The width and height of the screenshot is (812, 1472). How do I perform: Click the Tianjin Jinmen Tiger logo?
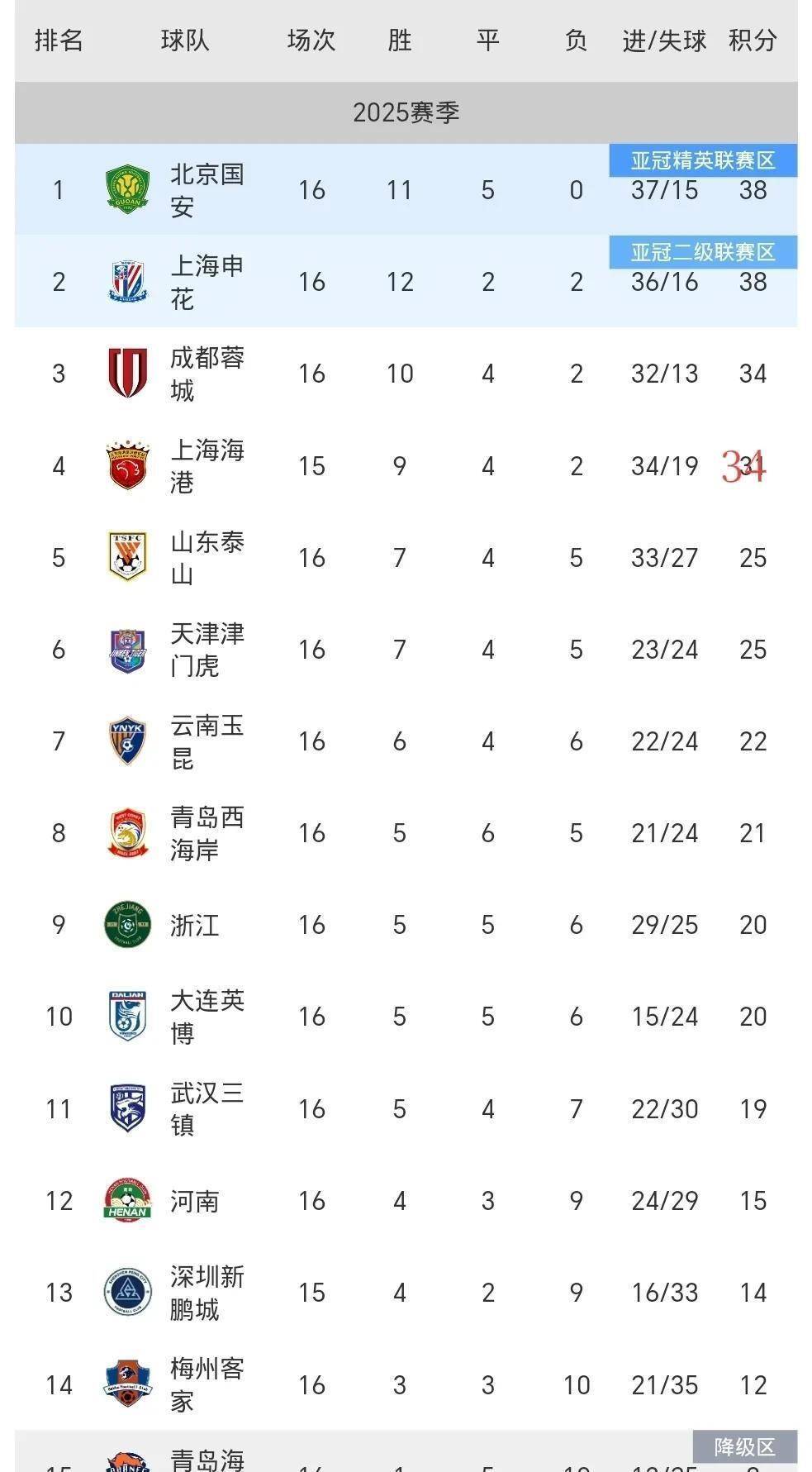pyautogui.click(x=127, y=650)
